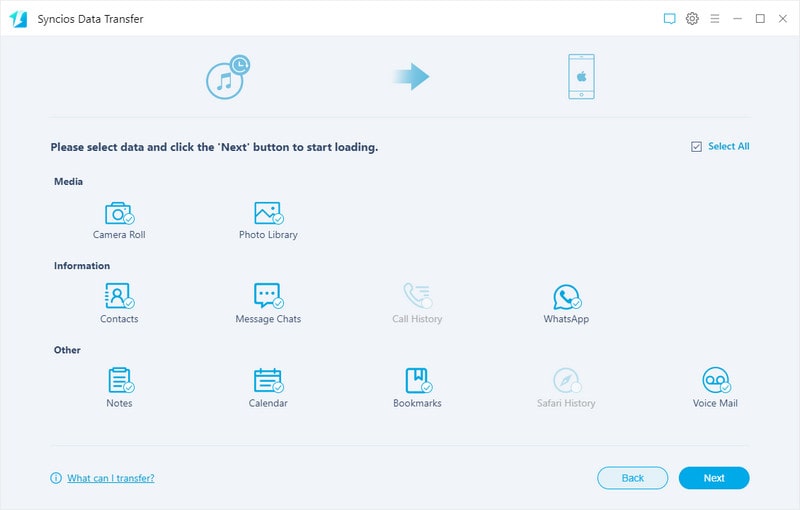Viewport: 800px width, 510px height.
Task: Click the 'Bookmarks' label
Action: pos(417,403)
